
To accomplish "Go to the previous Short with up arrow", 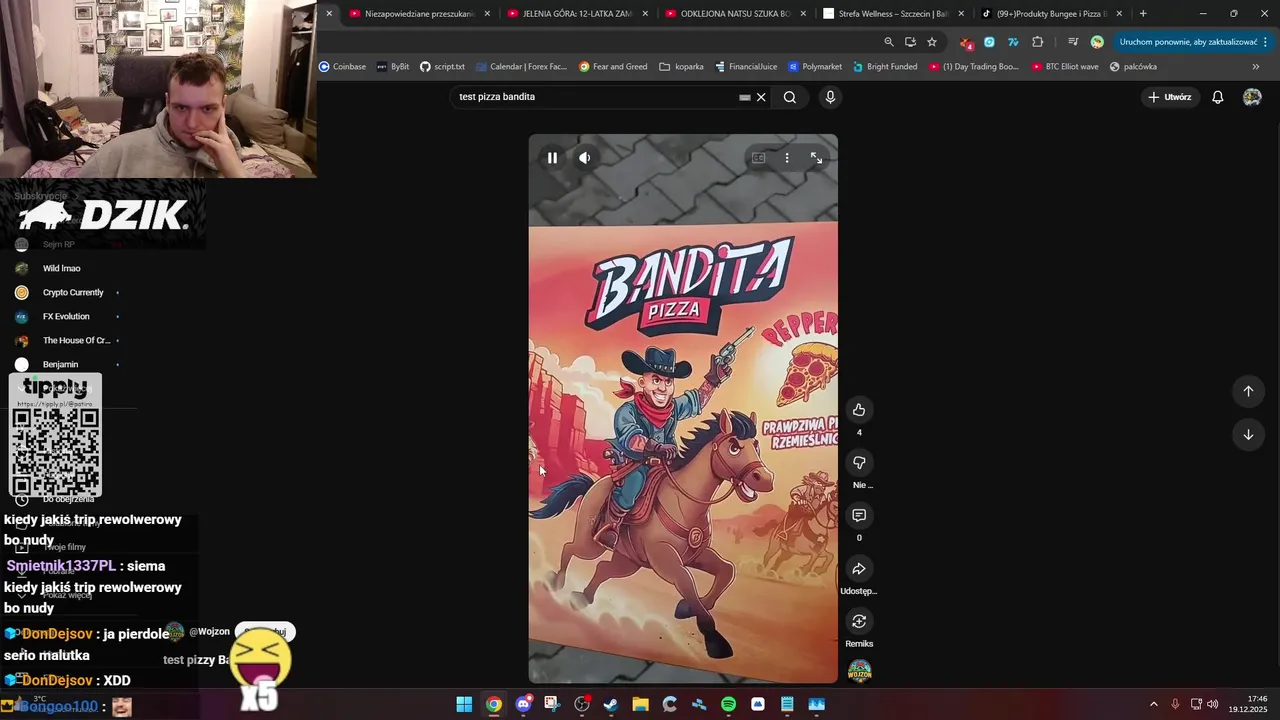I will point(1248,391).
